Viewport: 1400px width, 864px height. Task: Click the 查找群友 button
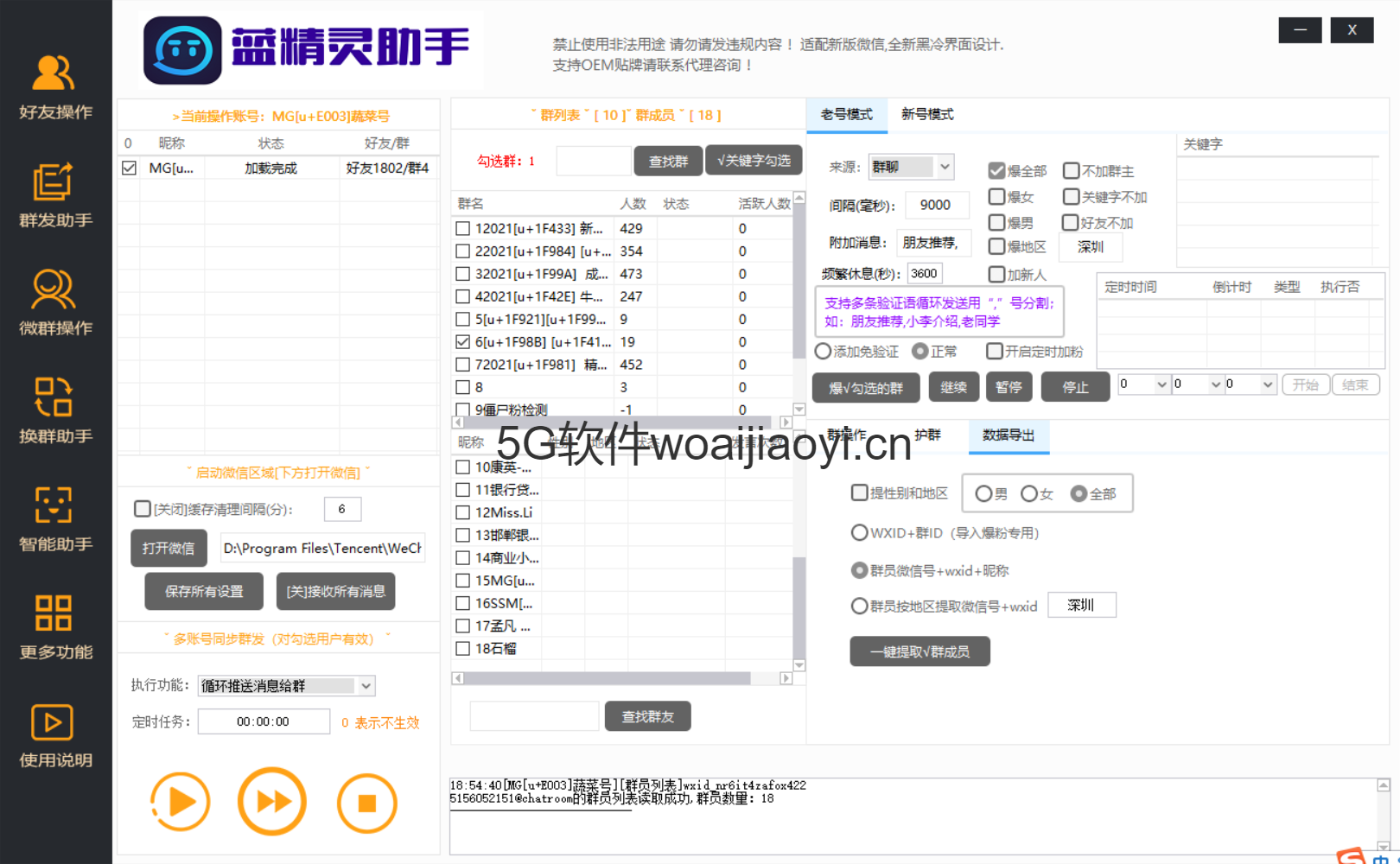click(647, 716)
